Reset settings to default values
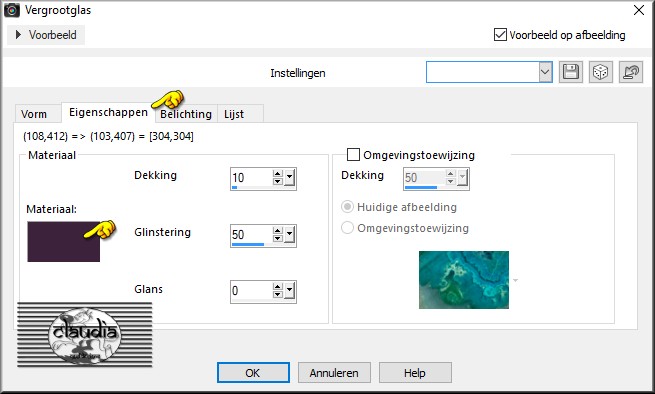Screen dimensions: 655x394 point(631,72)
